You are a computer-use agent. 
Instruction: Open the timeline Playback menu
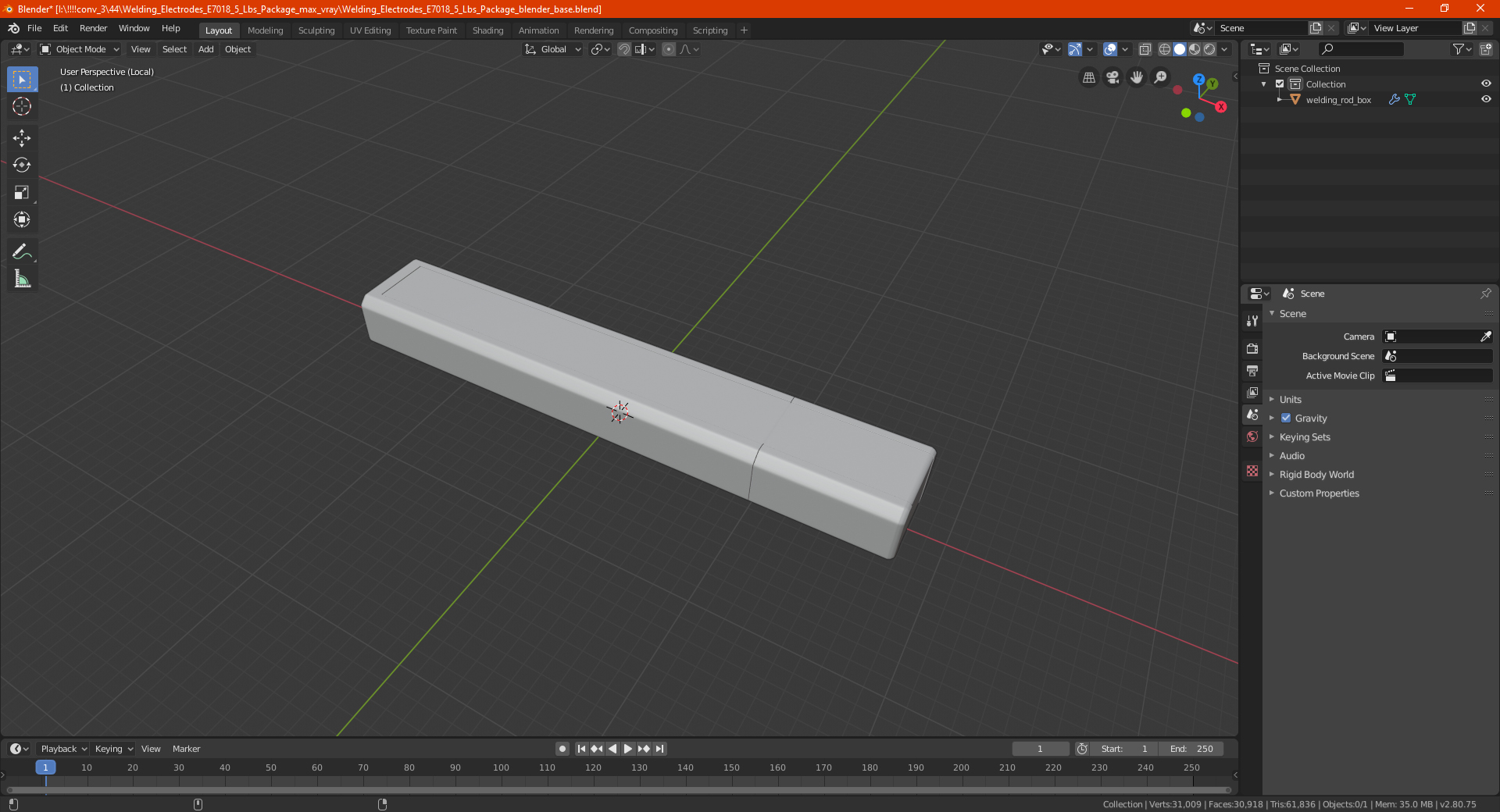(x=63, y=749)
